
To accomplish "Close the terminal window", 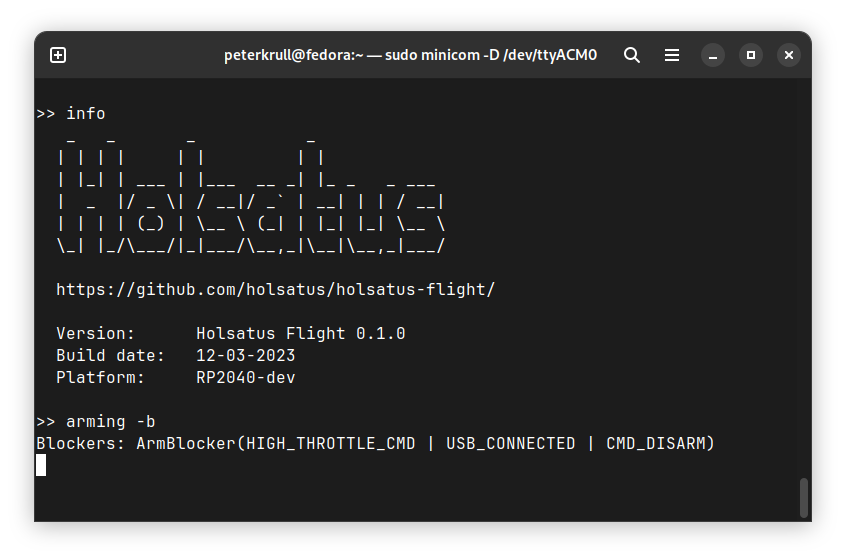I will point(789,55).
